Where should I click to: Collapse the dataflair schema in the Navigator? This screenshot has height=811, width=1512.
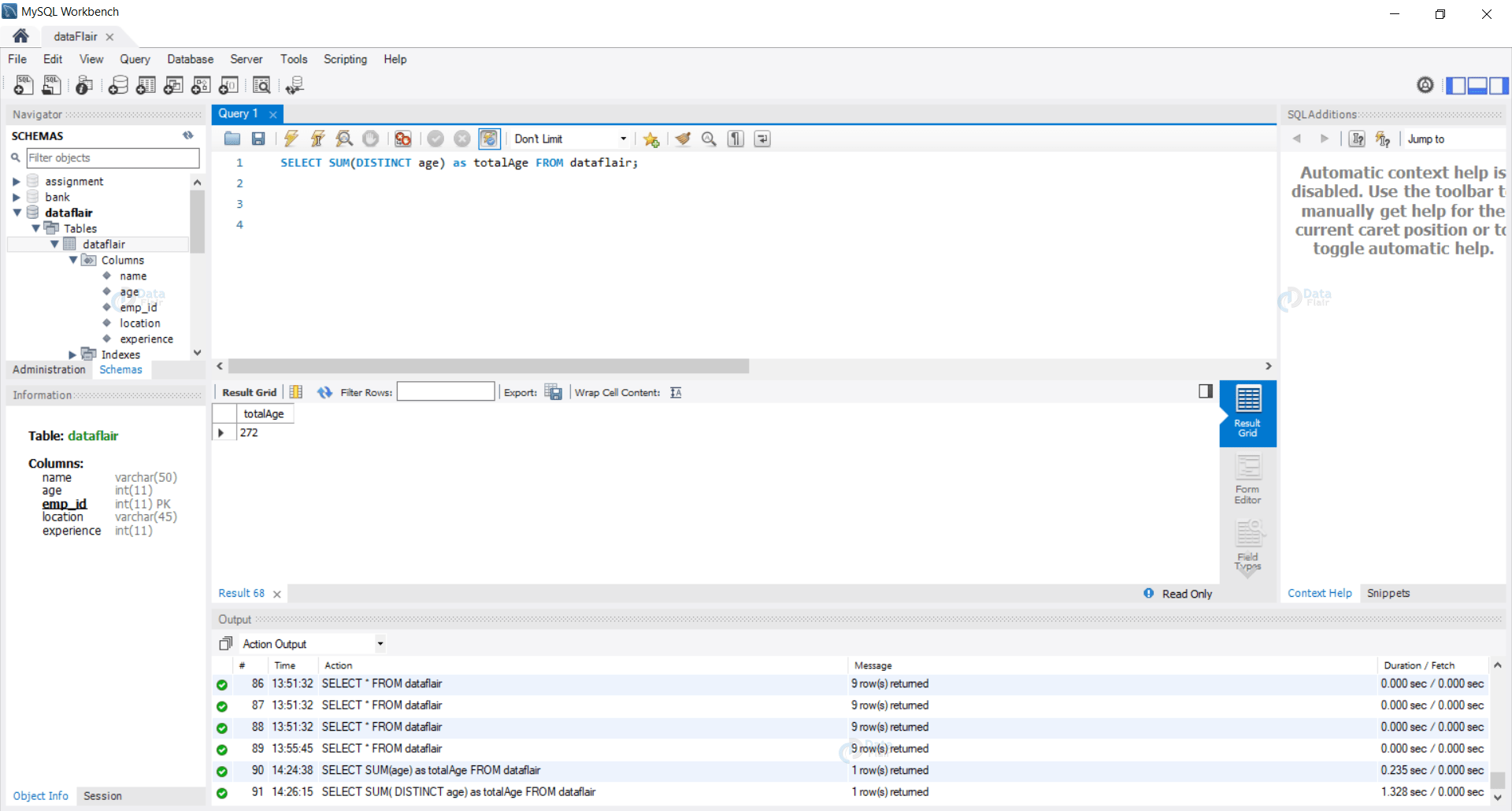(x=17, y=213)
